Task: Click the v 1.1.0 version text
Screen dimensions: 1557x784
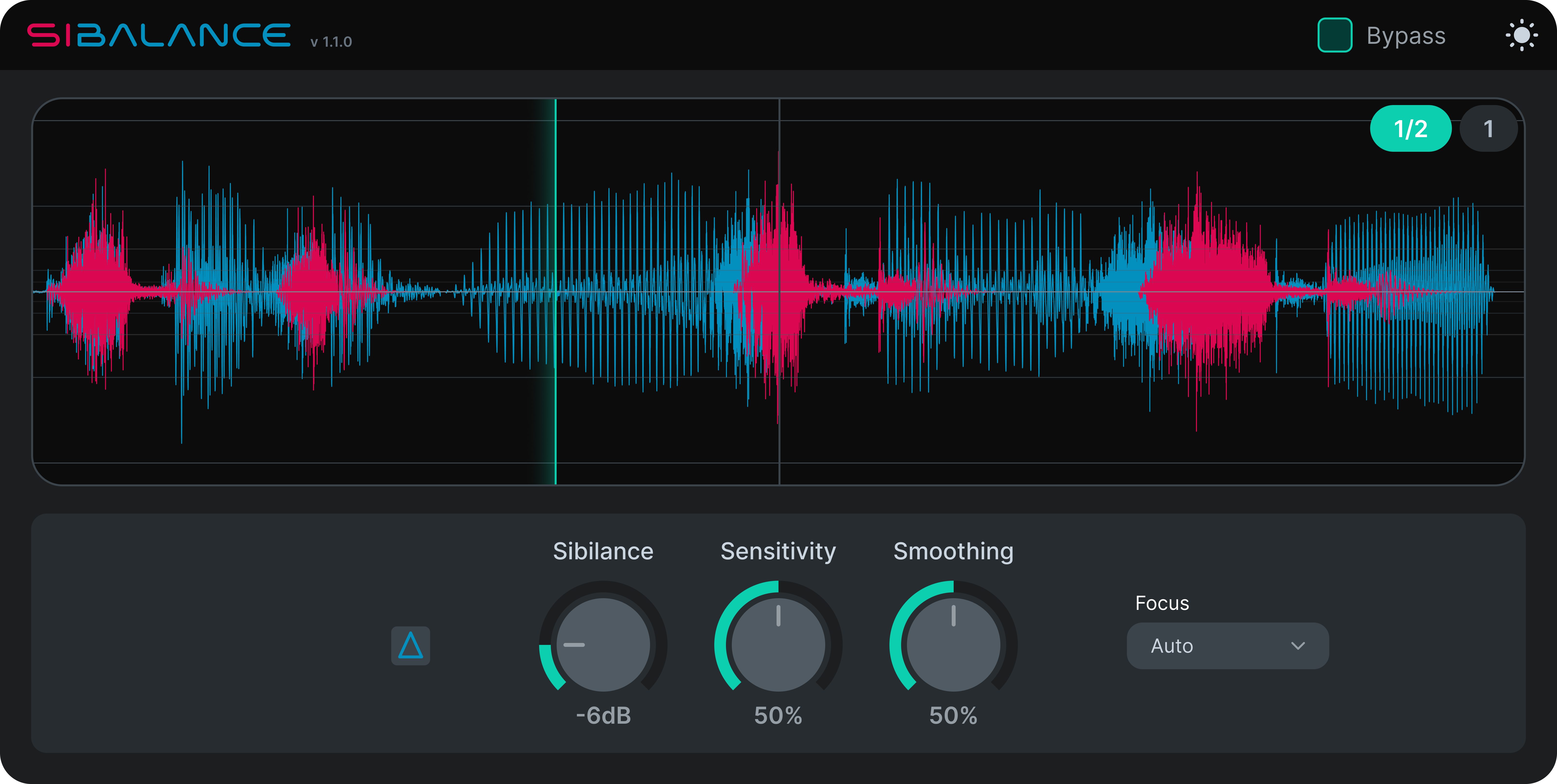Action: click(x=331, y=42)
